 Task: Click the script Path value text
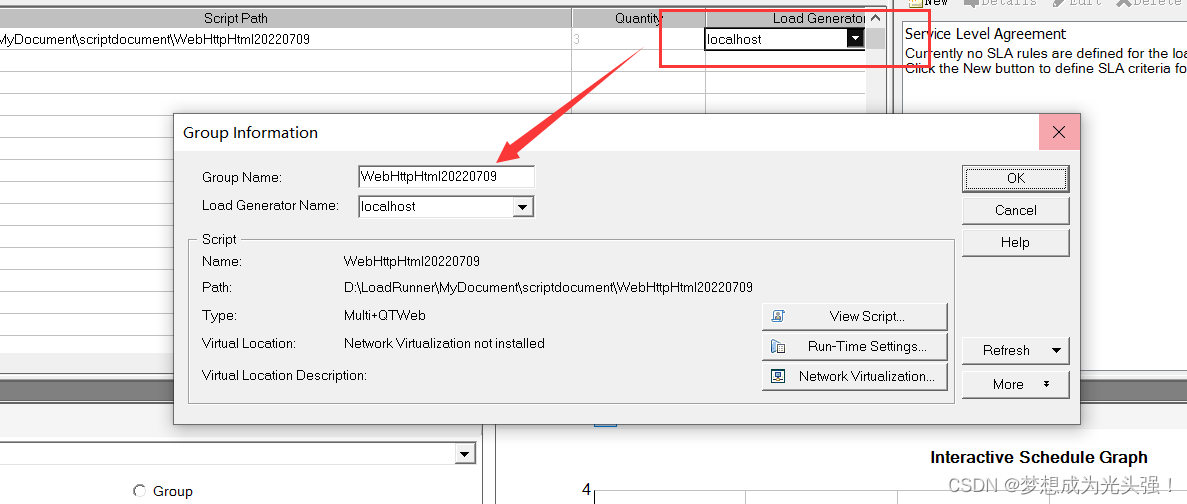pyautogui.click(x=548, y=288)
